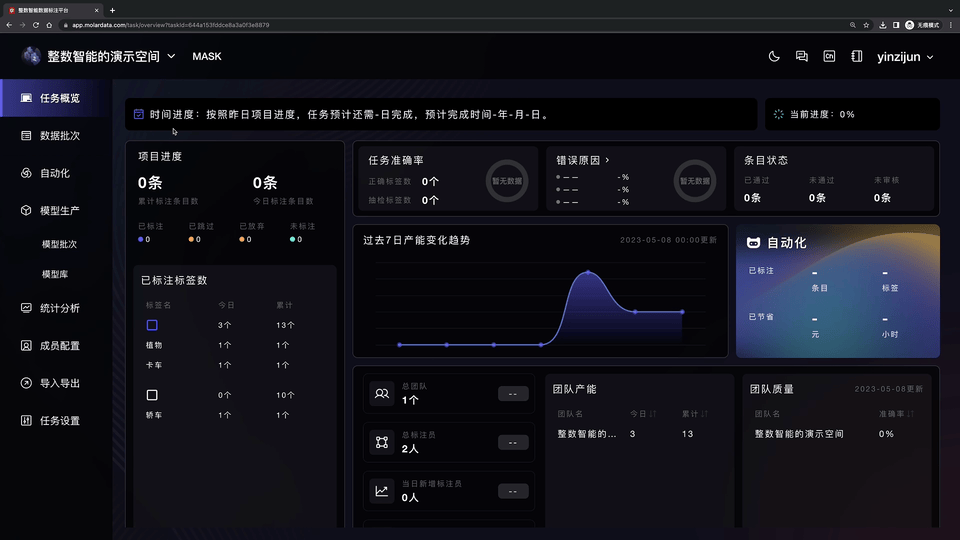Viewport: 960px width, 540px height.
Task: Click the 总标注员 icon
Action: pos(381,442)
